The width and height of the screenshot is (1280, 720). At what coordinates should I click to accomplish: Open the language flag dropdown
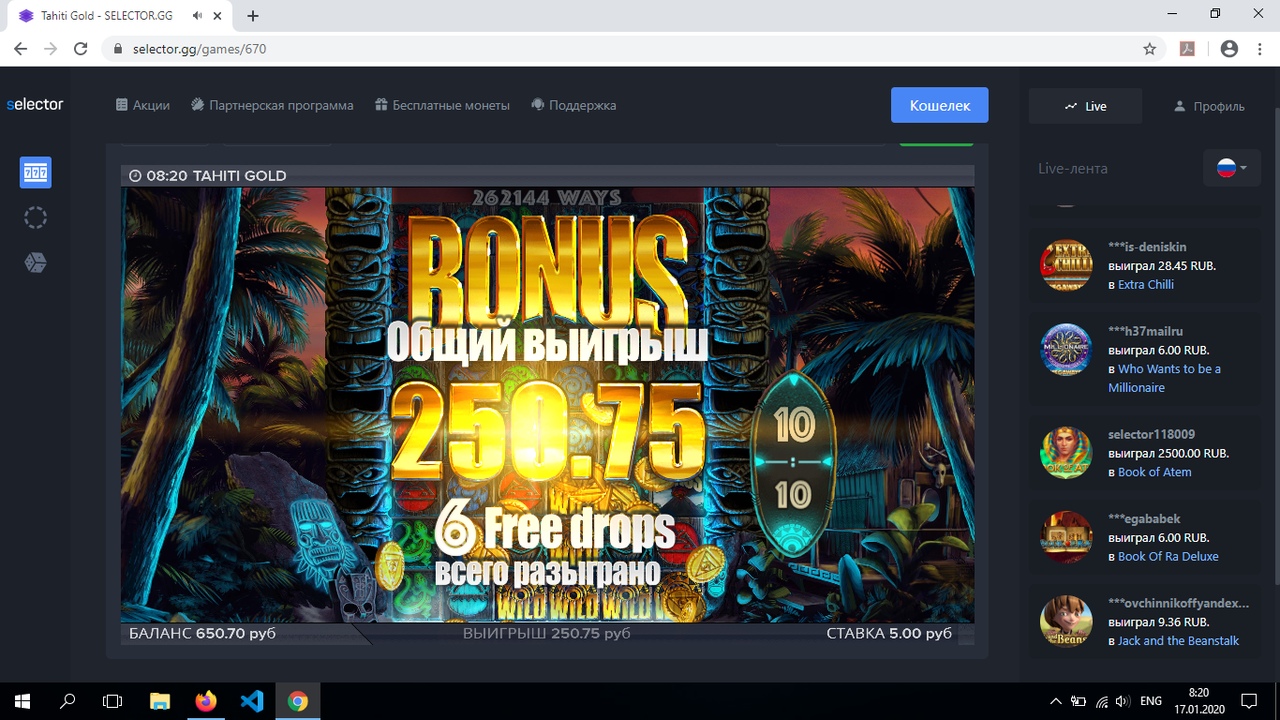tap(1231, 168)
